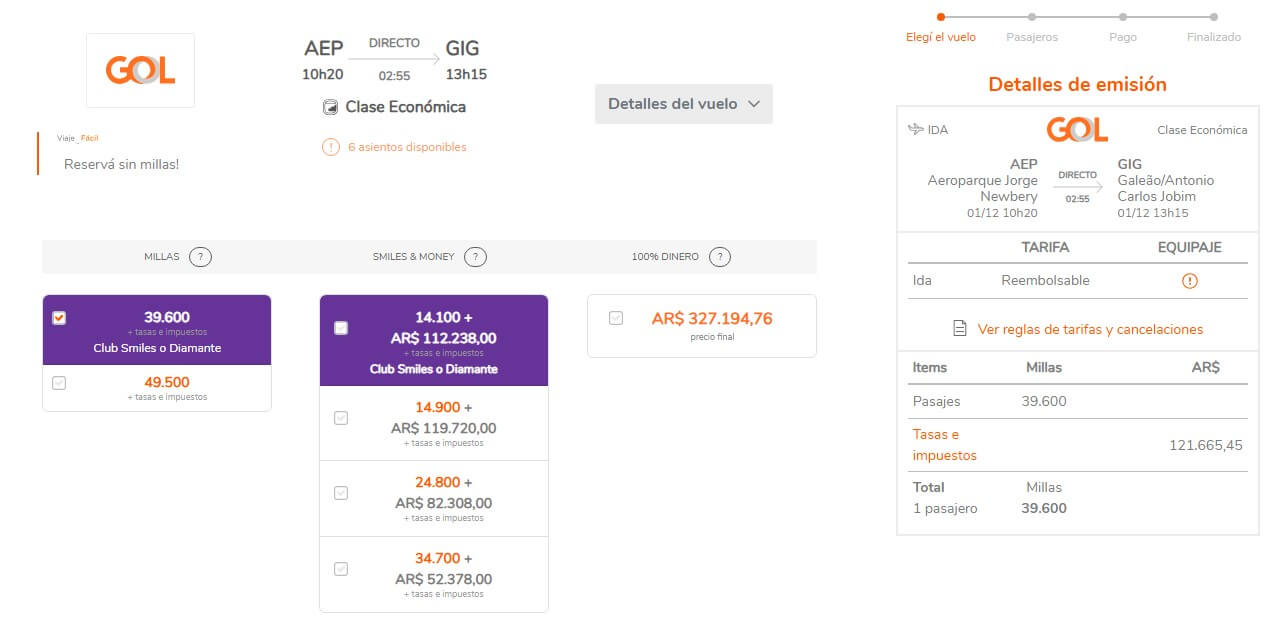1286x627 pixels.
Task: Select the 14.100 + AR$ 112.238,00 checkbox
Action: [x=341, y=328]
